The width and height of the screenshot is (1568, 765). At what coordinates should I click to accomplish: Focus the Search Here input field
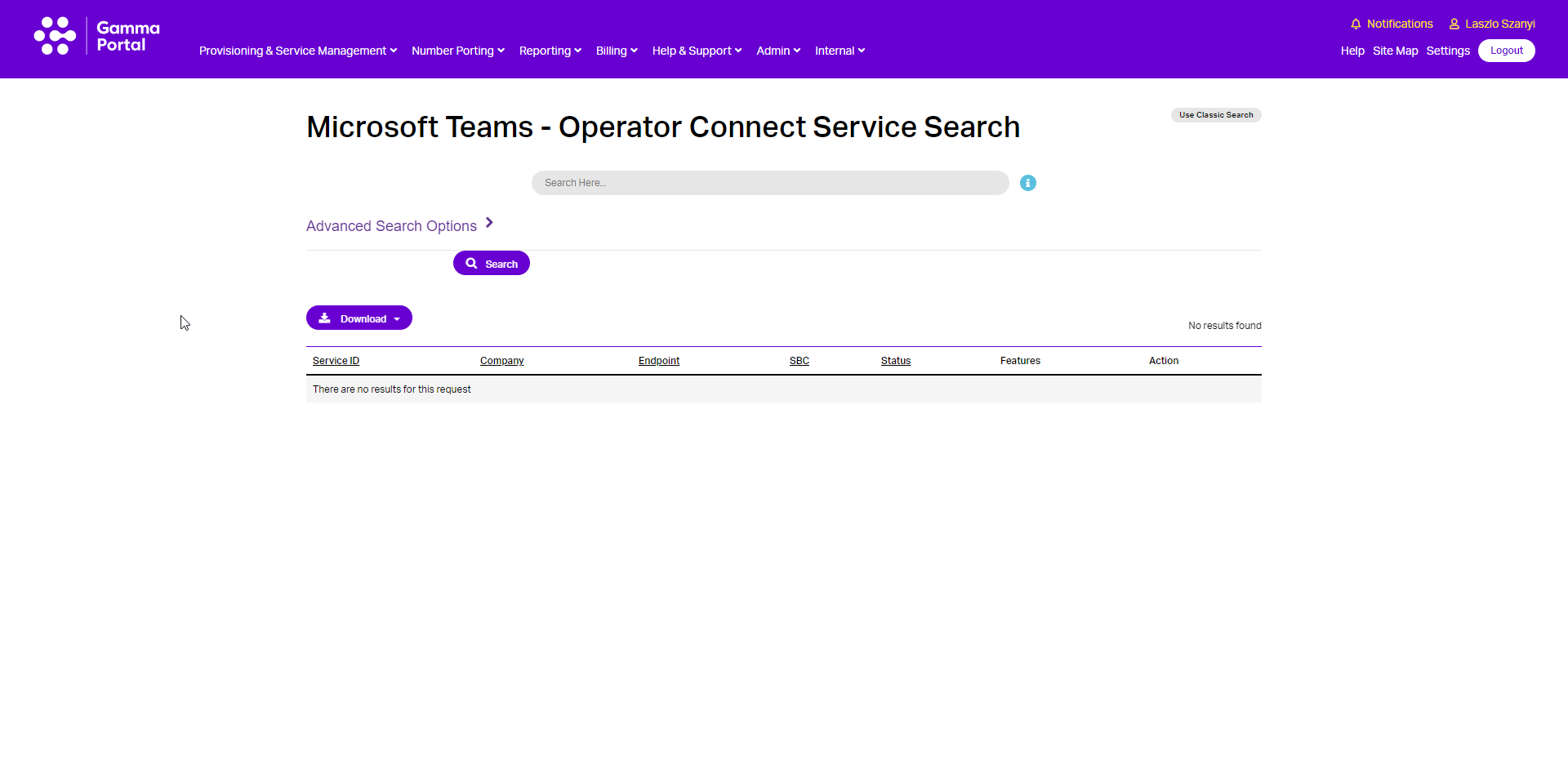(x=770, y=183)
